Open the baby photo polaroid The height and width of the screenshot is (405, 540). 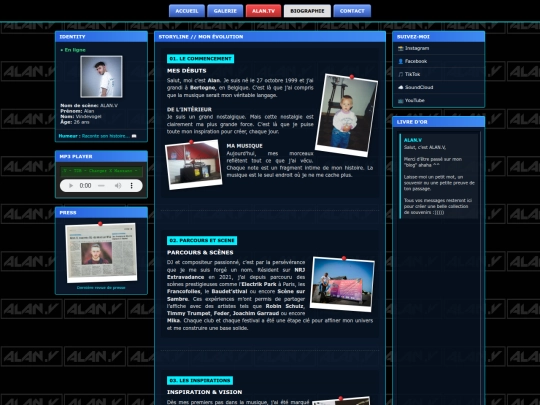[346, 115]
